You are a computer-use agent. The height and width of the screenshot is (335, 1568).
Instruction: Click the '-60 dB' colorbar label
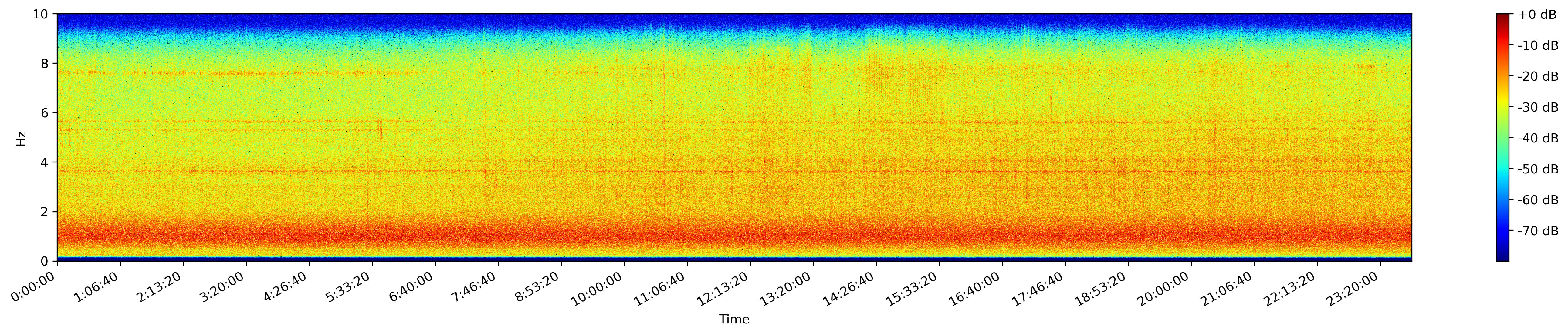coord(1538,201)
